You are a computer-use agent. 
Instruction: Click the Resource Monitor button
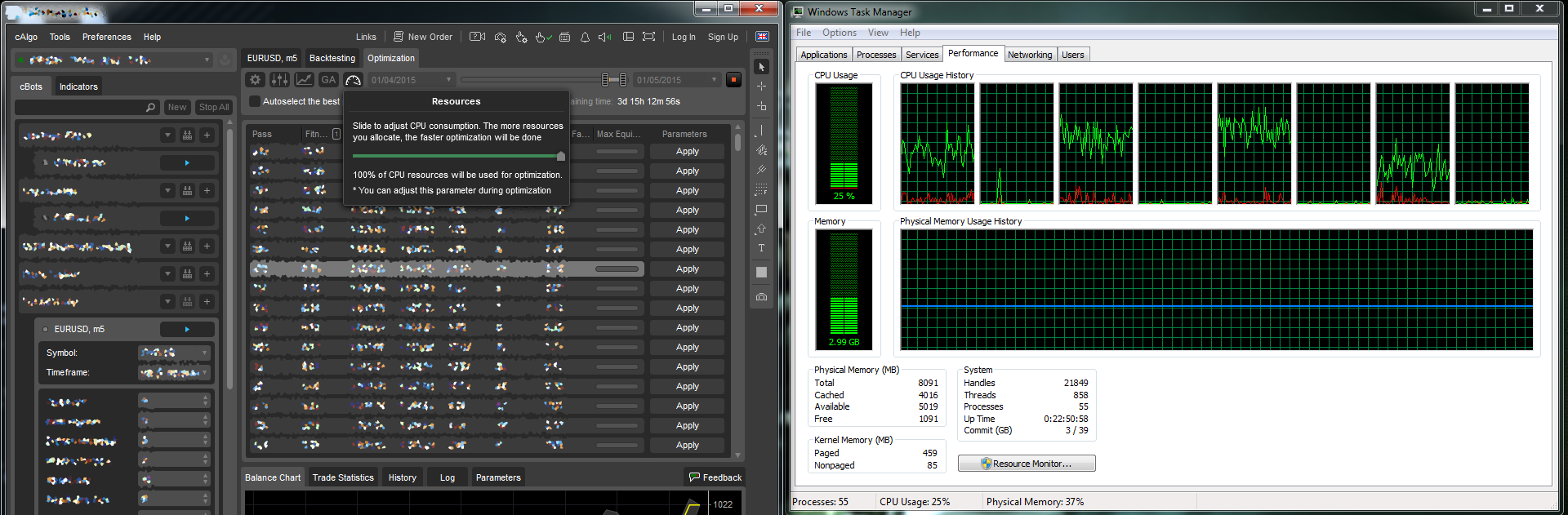pyautogui.click(x=1027, y=464)
